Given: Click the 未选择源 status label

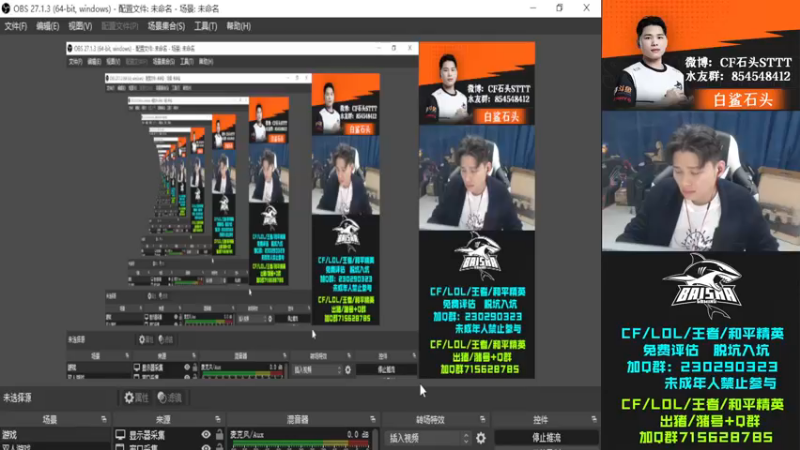Looking at the screenshot, I should [17, 397].
